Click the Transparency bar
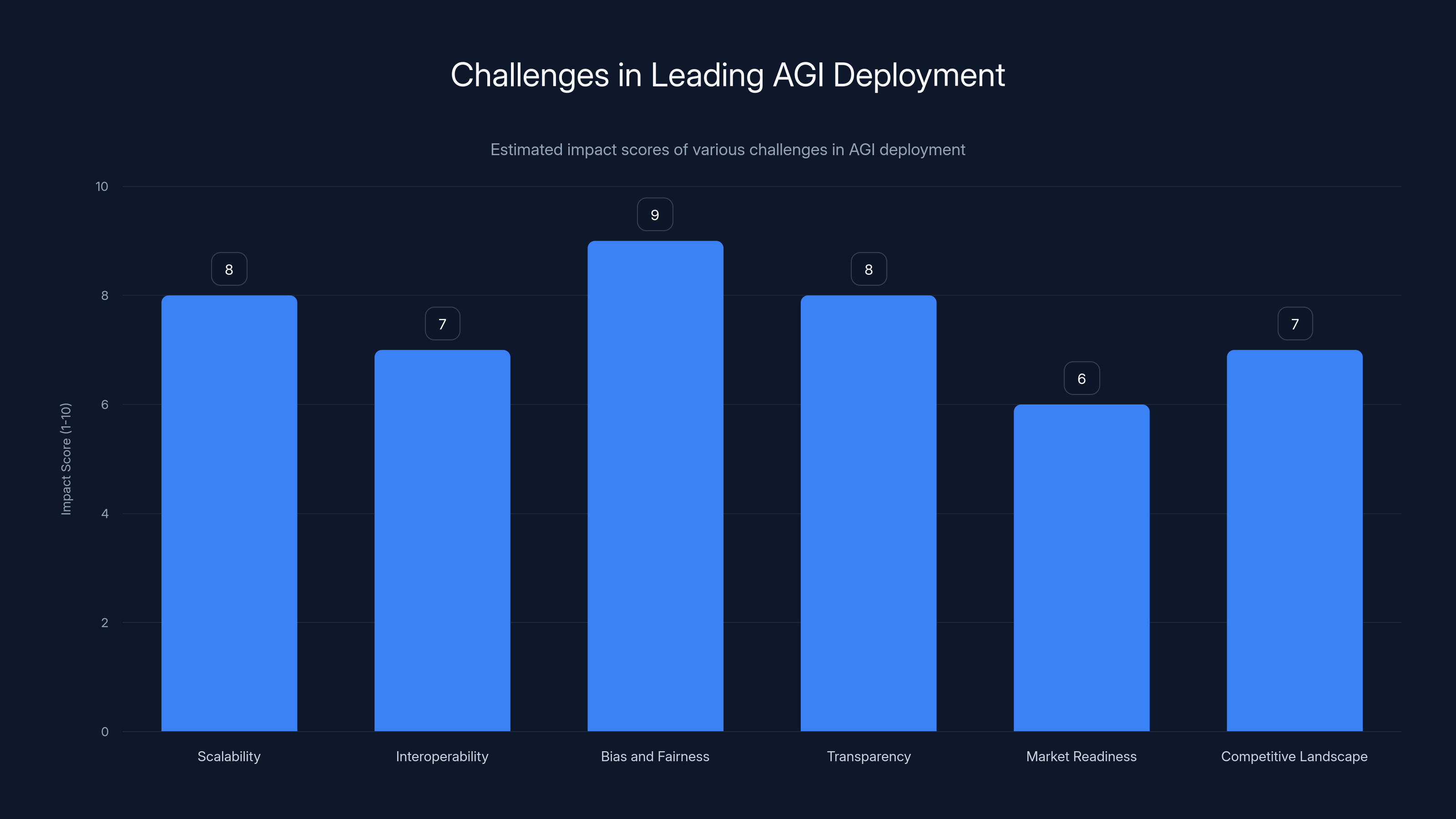This screenshot has height=819, width=1456. pyautogui.click(x=868, y=513)
